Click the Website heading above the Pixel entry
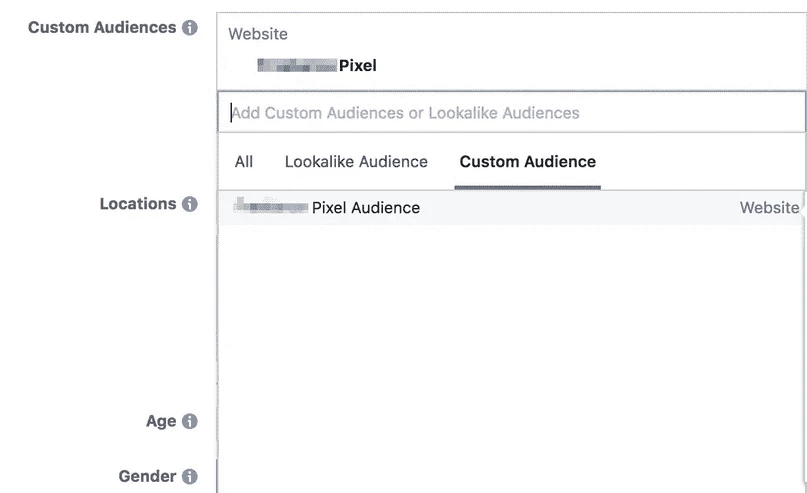The width and height of the screenshot is (807, 493). [x=258, y=34]
